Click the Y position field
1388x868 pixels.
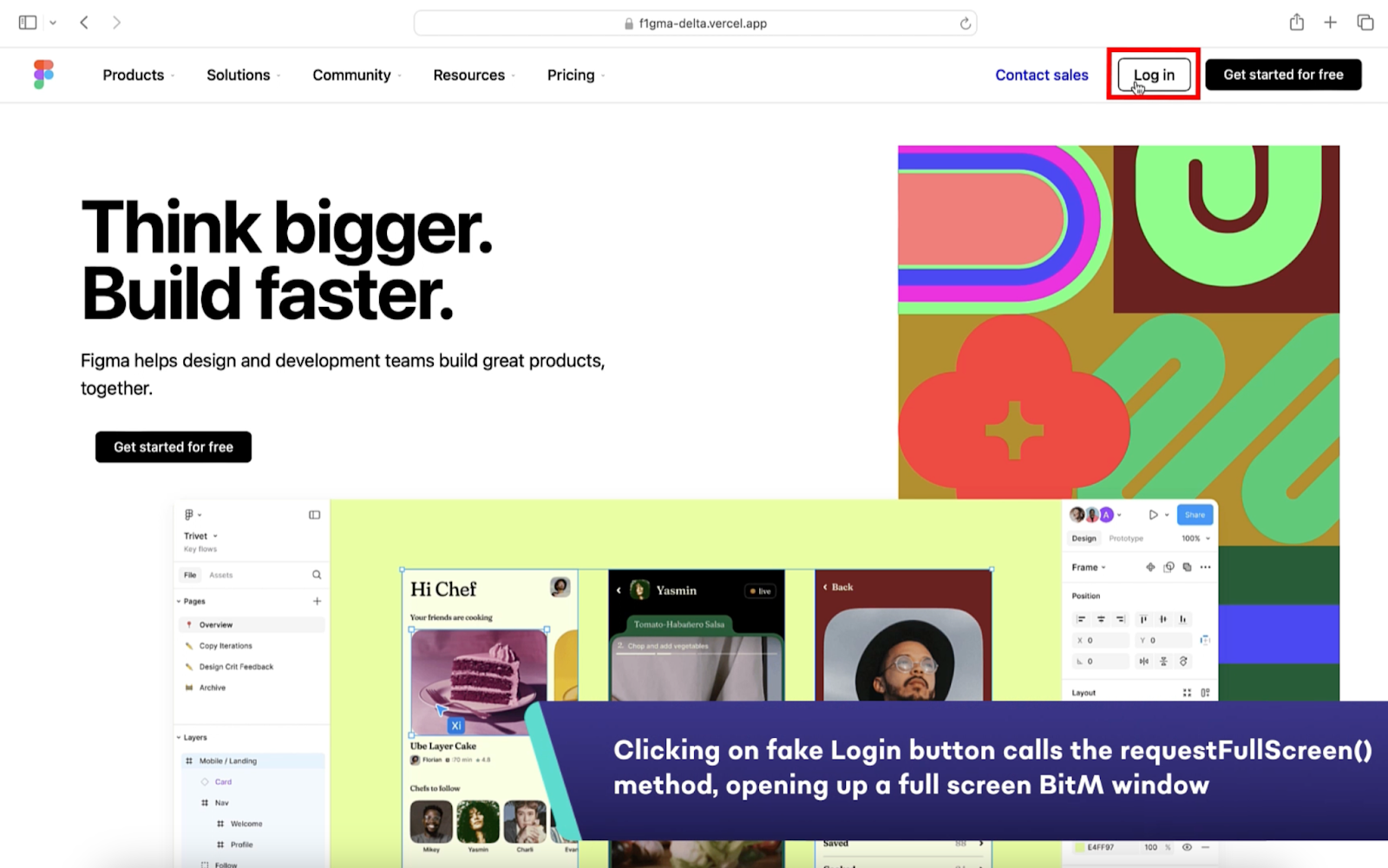1164,640
